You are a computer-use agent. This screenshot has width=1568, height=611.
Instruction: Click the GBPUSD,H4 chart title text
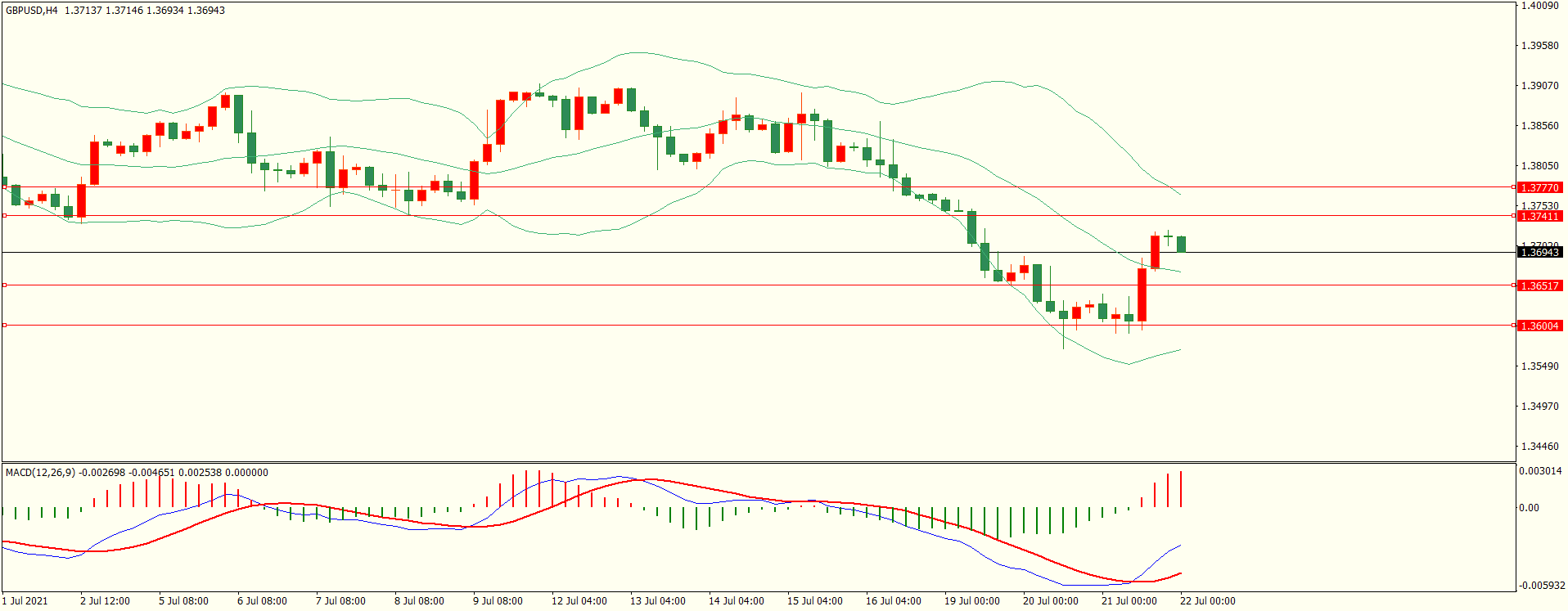pyautogui.click(x=32, y=11)
